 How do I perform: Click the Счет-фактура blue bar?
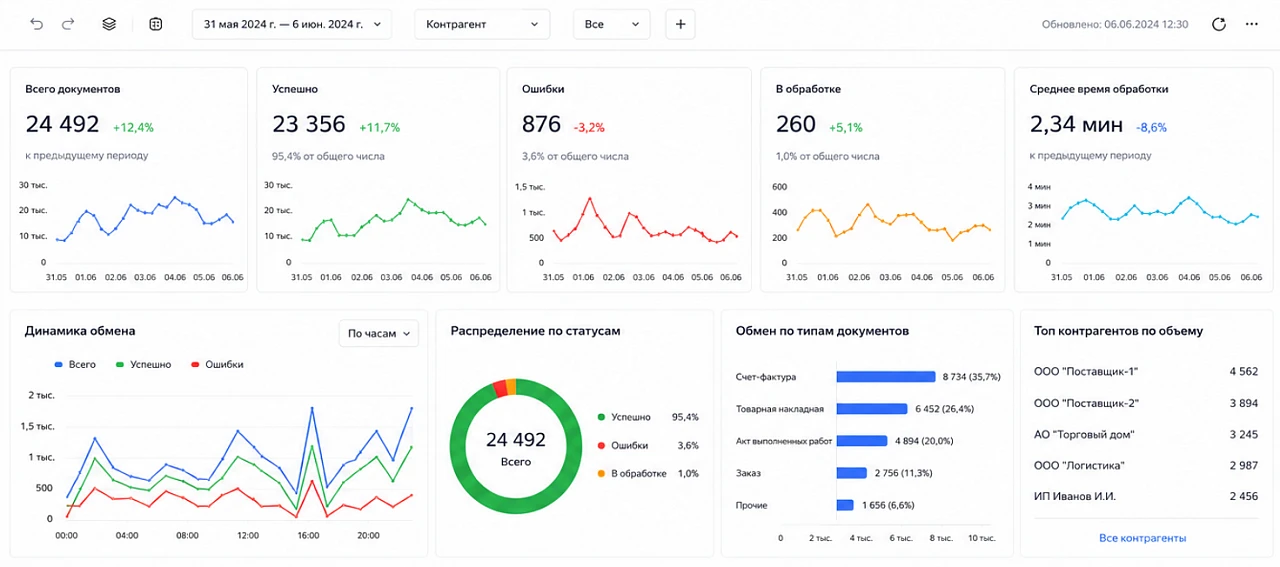(x=886, y=377)
